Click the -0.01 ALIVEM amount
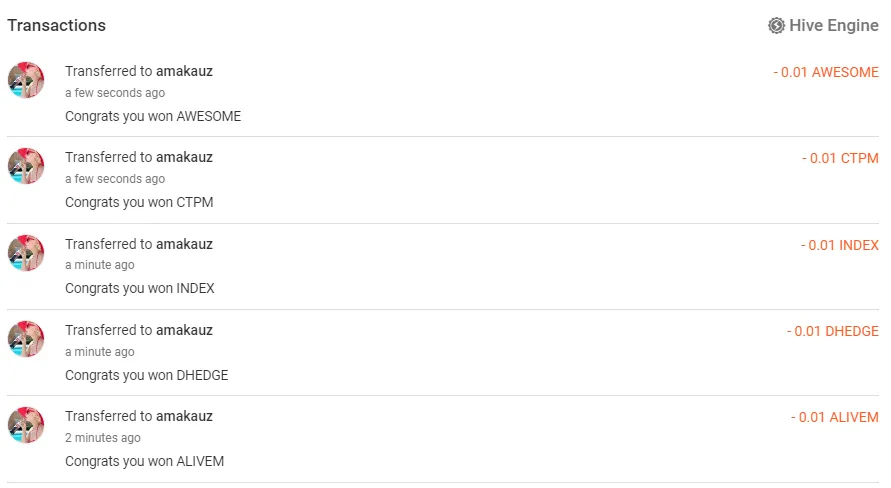This screenshot has height=488, width=891. [834, 418]
